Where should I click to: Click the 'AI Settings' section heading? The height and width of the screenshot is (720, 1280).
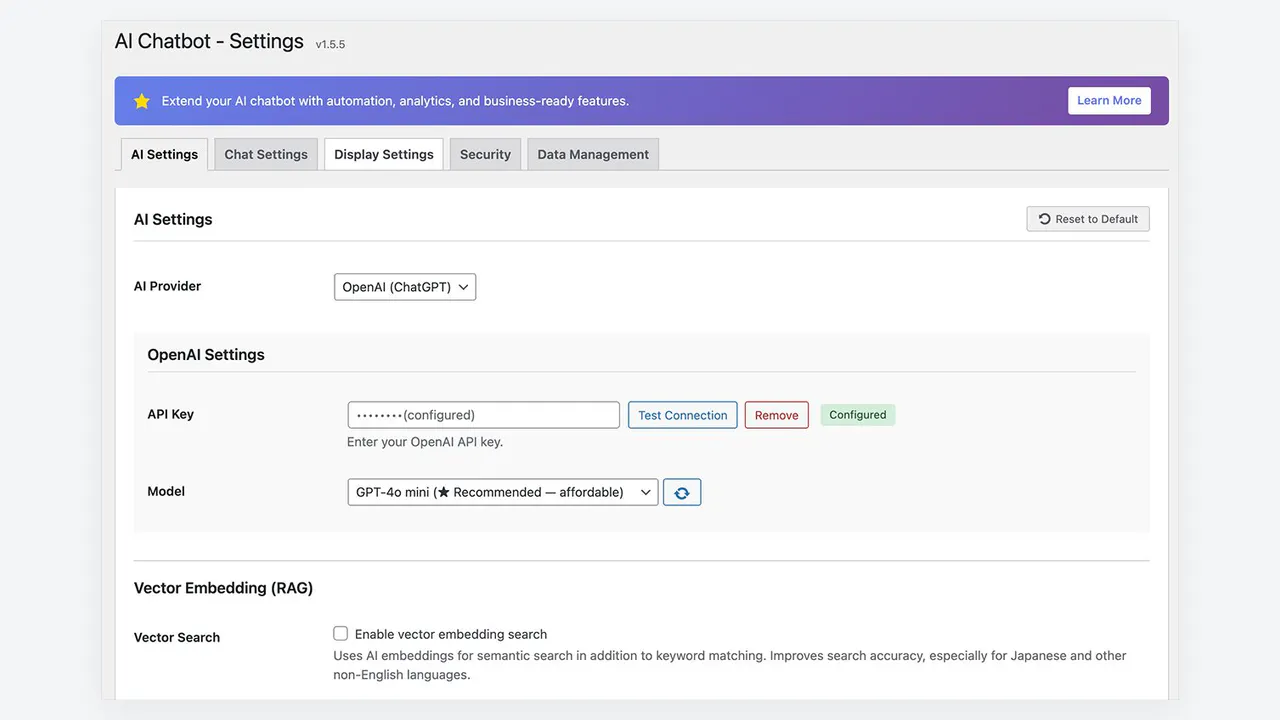(x=173, y=219)
